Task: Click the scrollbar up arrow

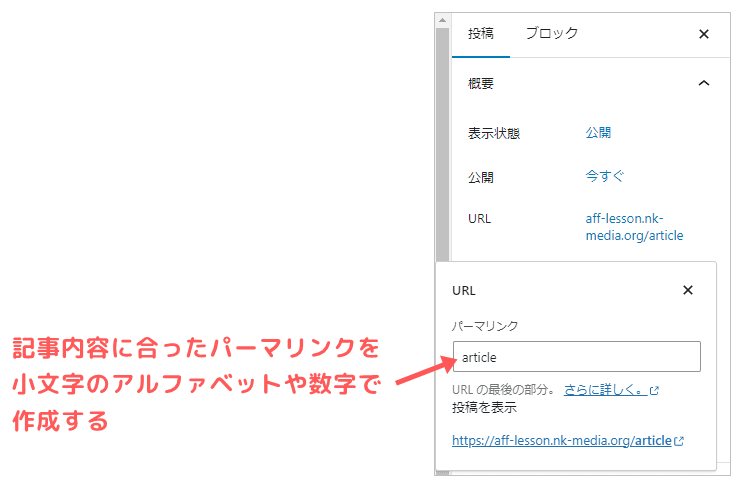Action: tap(442, 19)
